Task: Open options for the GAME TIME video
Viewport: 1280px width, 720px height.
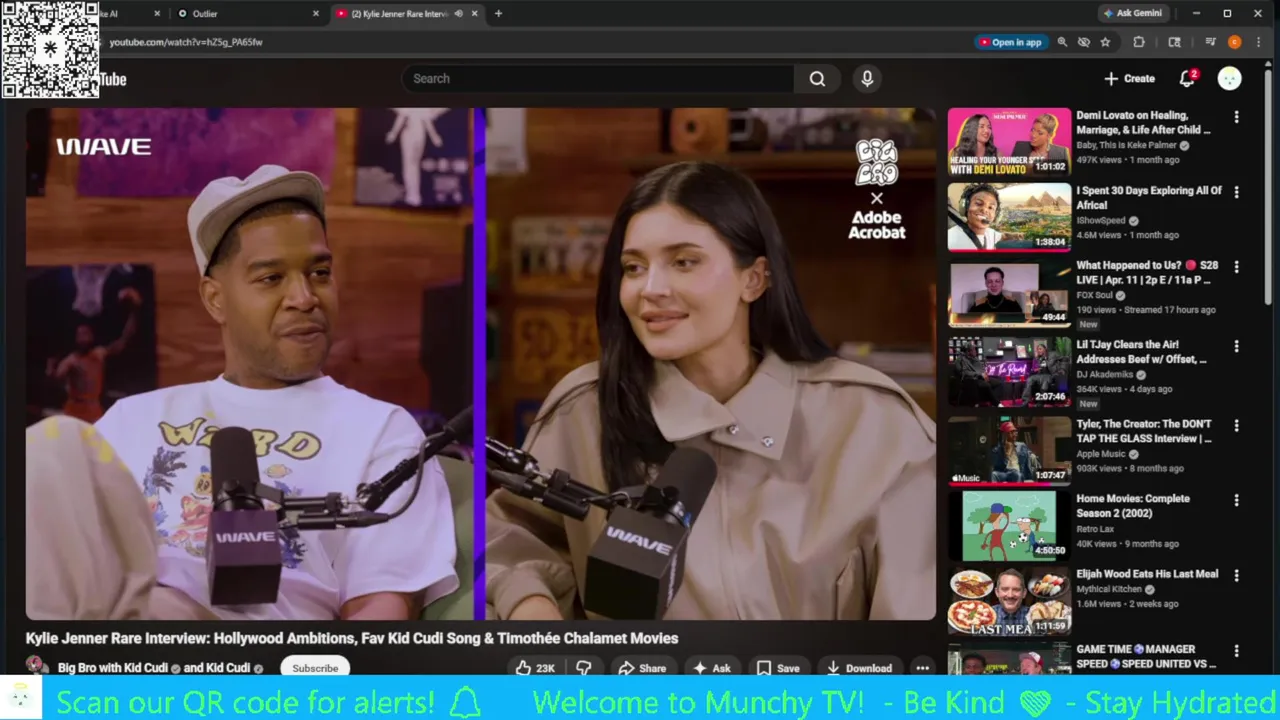Action: [1236, 651]
